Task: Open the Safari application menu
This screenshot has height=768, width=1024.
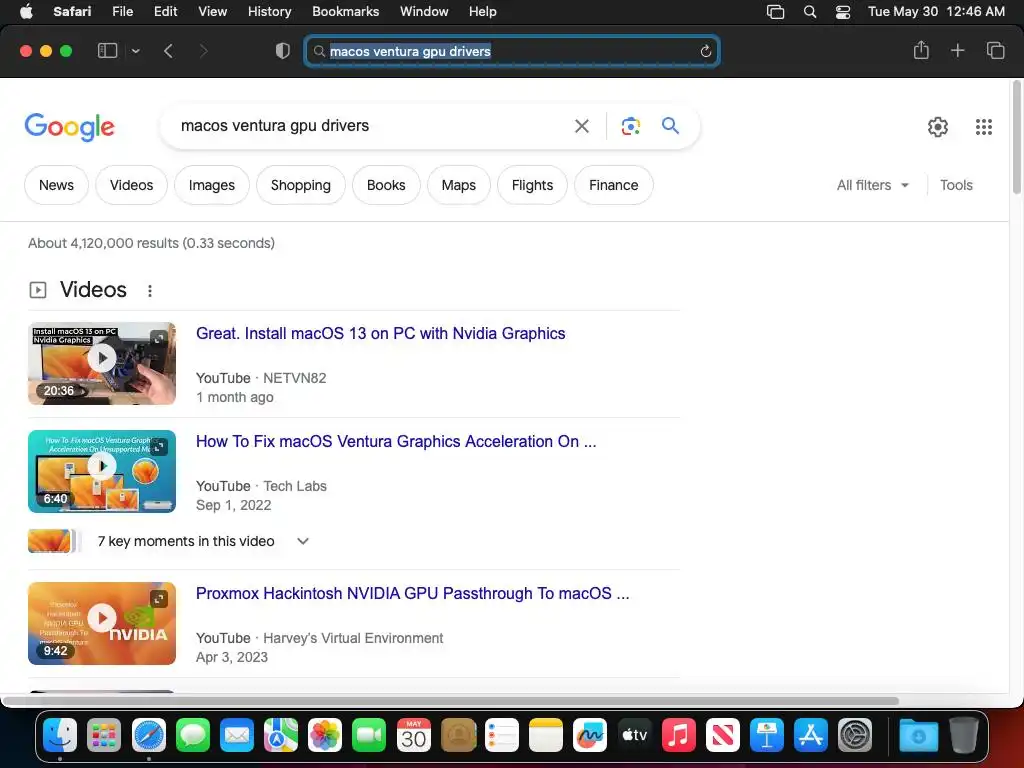Action: (x=72, y=12)
